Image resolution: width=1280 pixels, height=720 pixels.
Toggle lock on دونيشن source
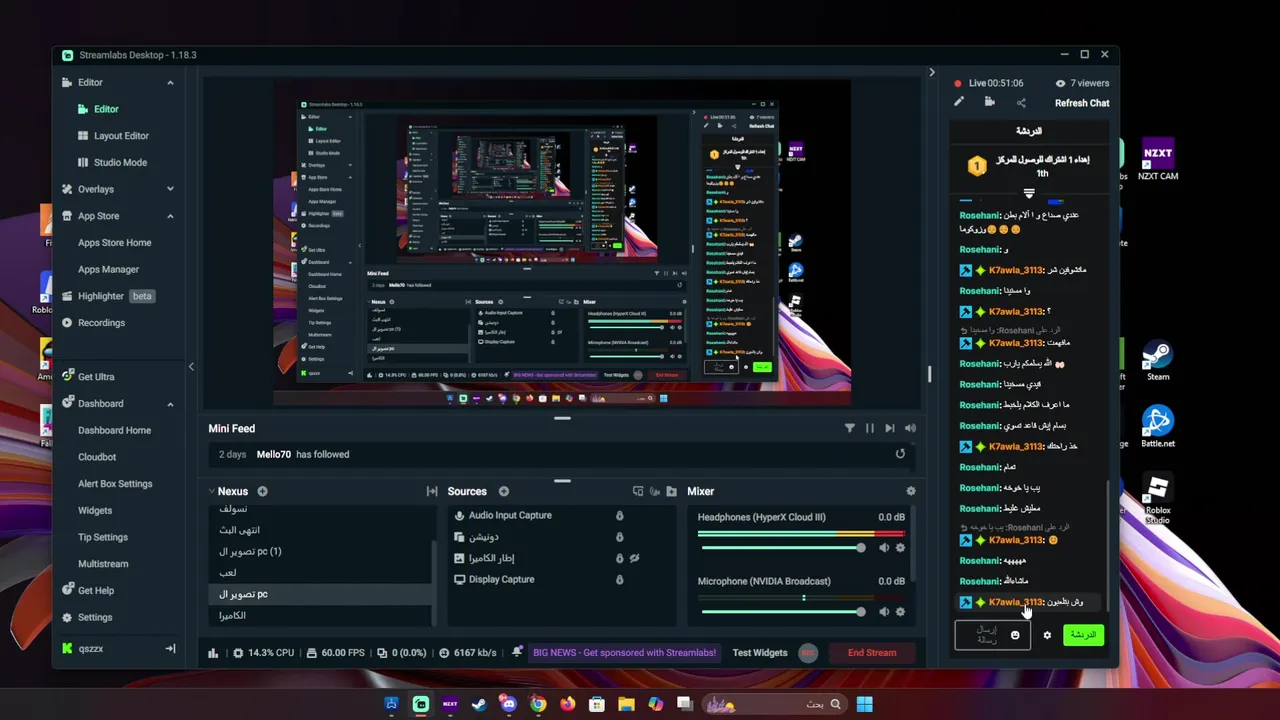[x=619, y=537]
